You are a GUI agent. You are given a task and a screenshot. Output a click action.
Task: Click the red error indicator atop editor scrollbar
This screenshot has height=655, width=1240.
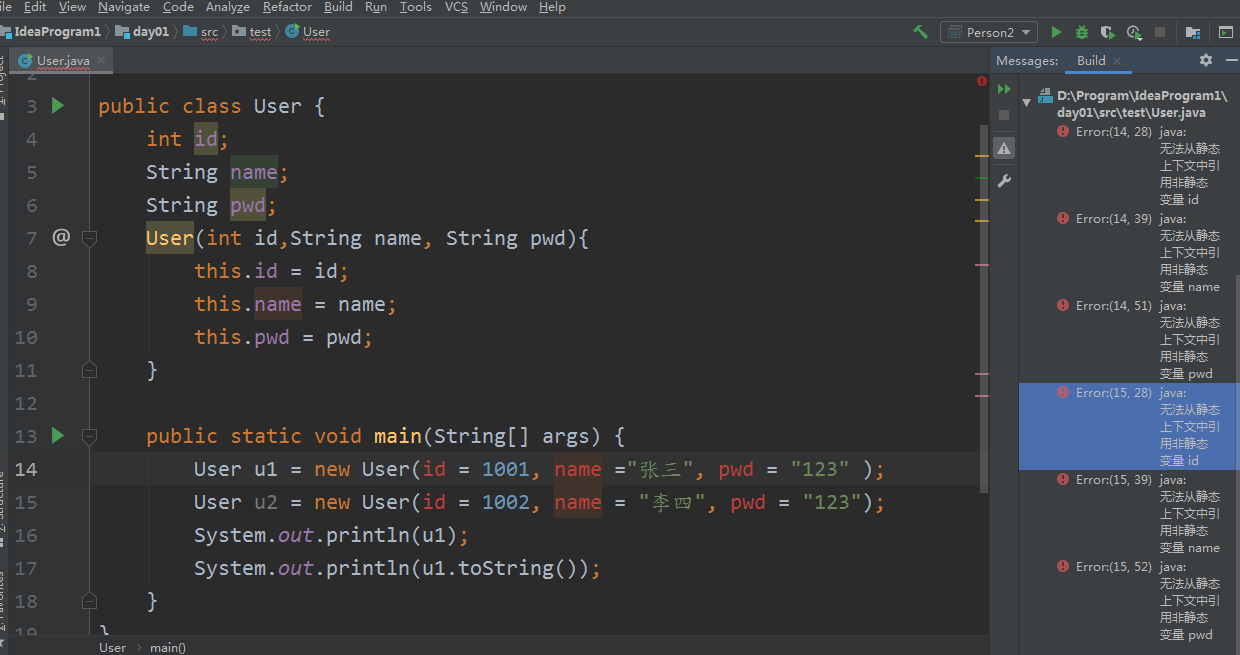pyautogui.click(x=982, y=81)
